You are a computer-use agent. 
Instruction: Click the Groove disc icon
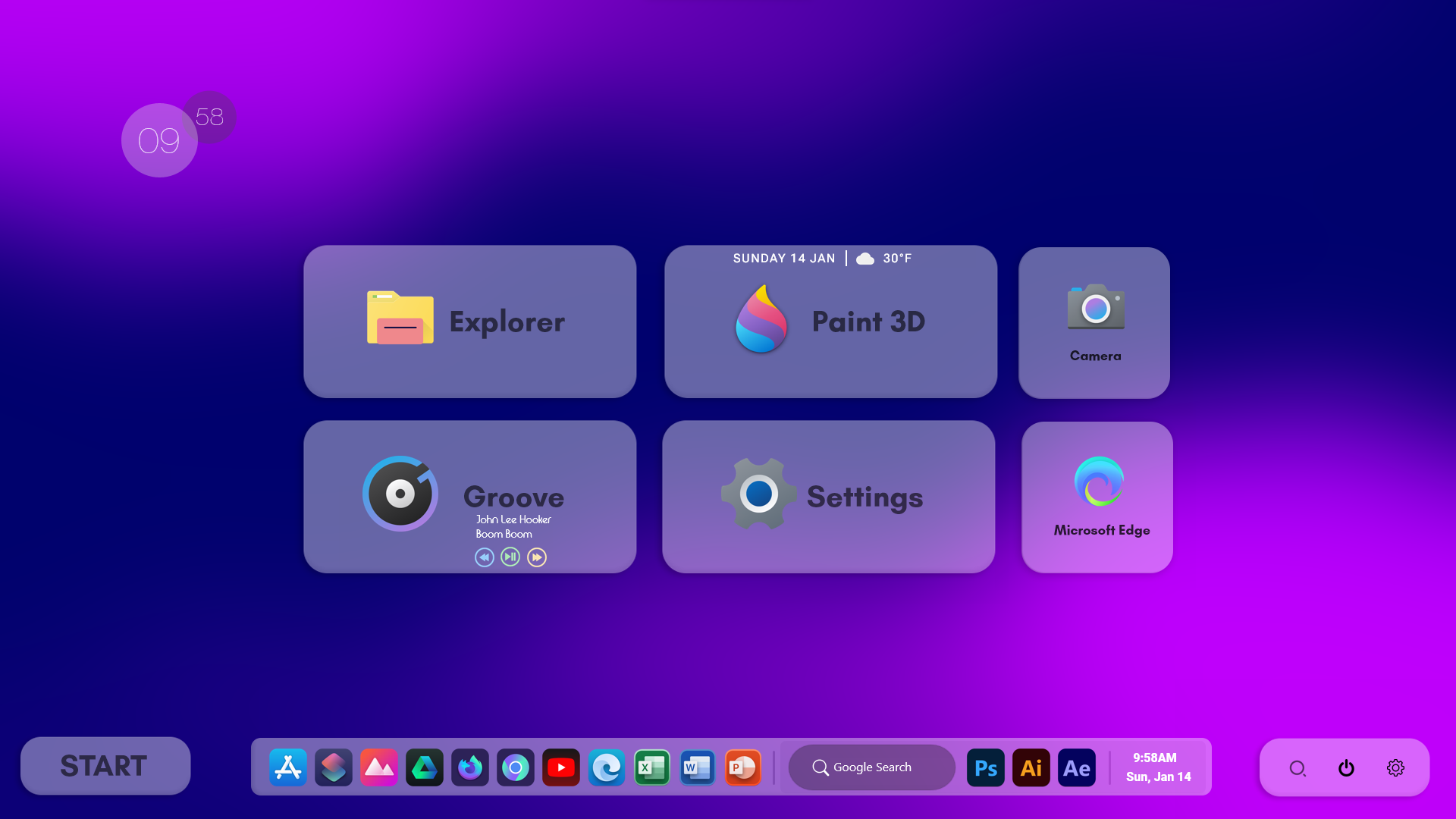click(x=400, y=494)
